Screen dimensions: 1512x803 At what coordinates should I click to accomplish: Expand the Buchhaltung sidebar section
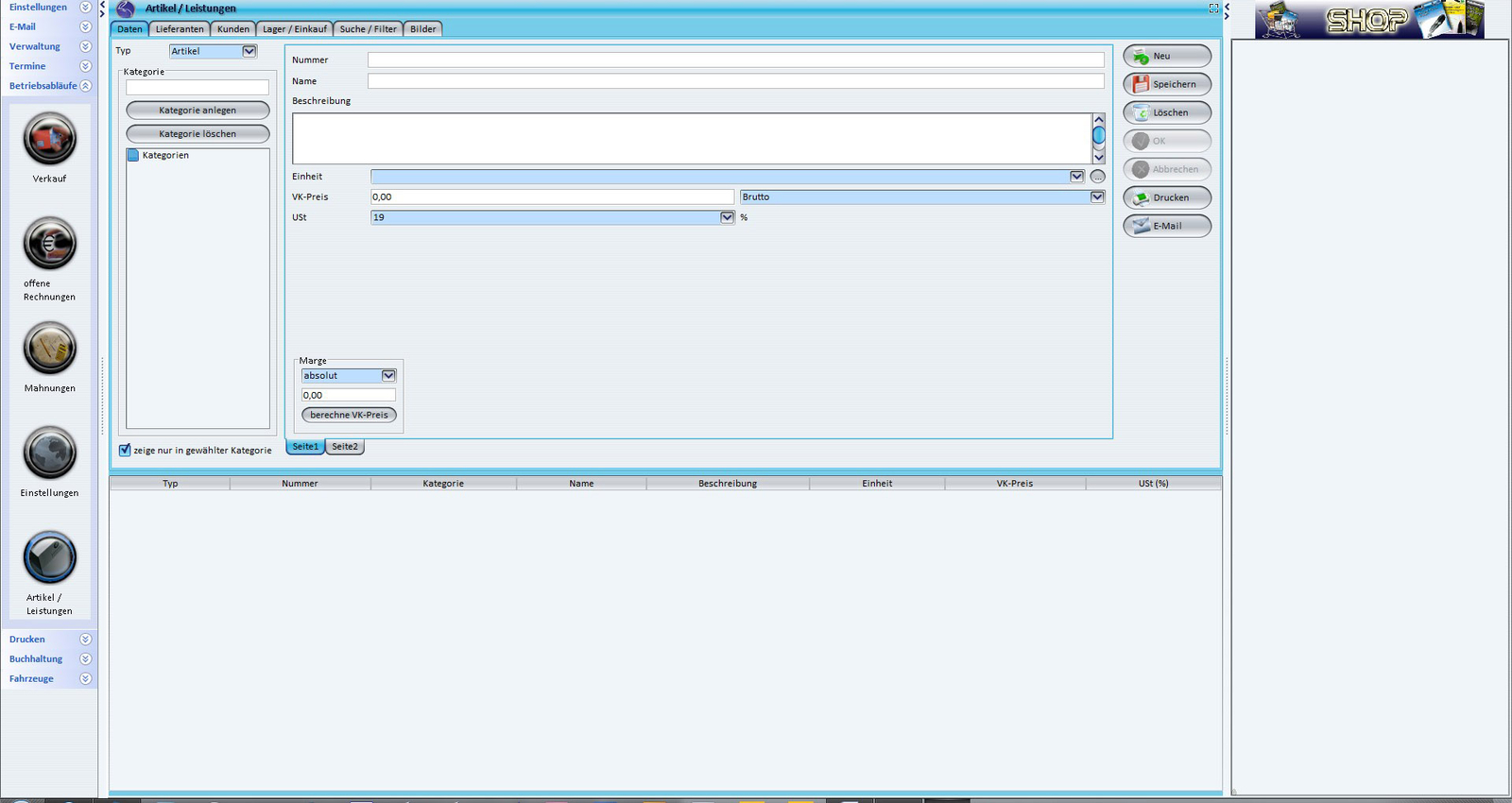[85, 658]
